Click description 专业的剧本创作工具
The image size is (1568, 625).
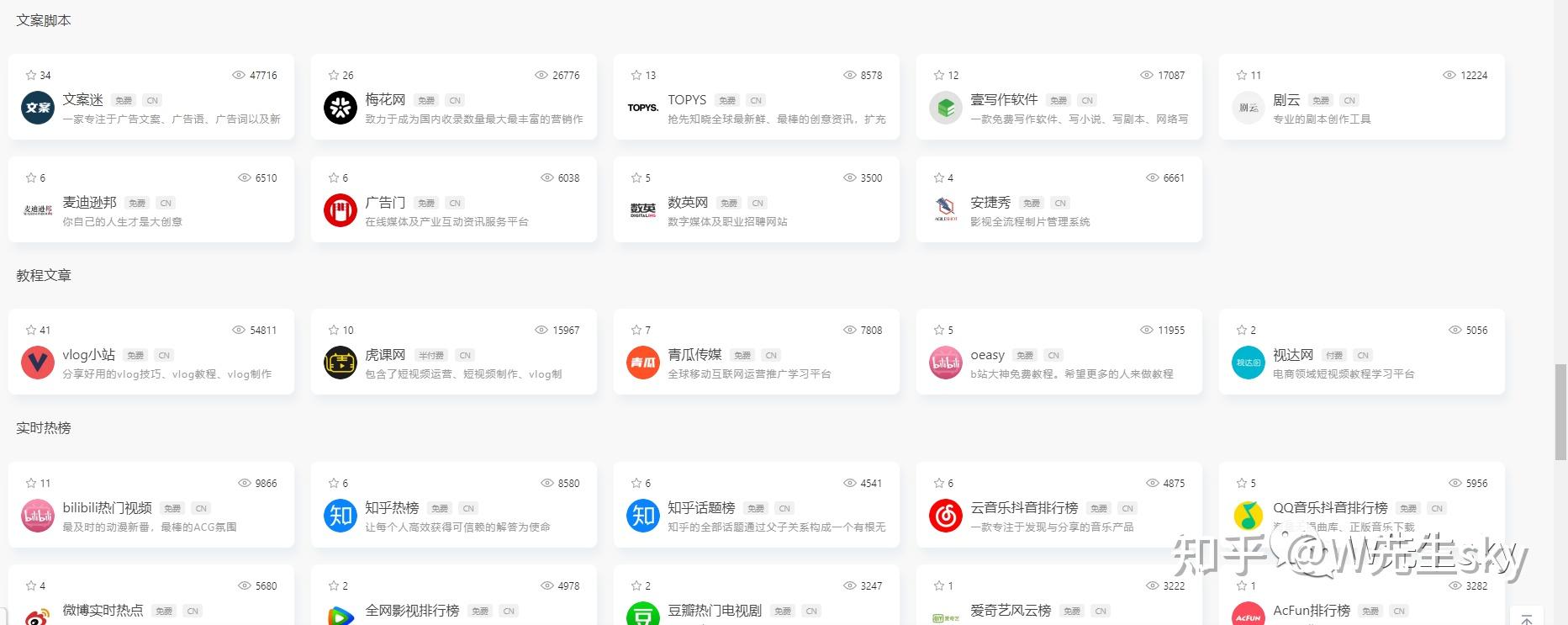[1322, 119]
